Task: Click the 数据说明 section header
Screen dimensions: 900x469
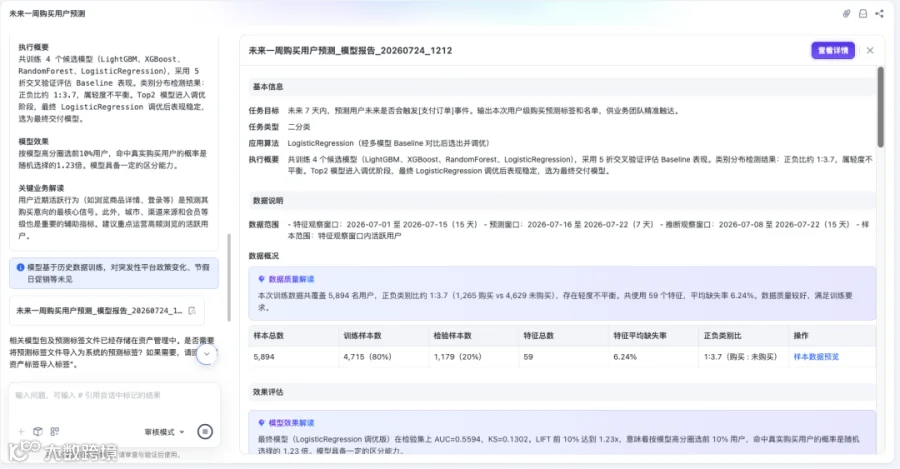Action: [268, 201]
